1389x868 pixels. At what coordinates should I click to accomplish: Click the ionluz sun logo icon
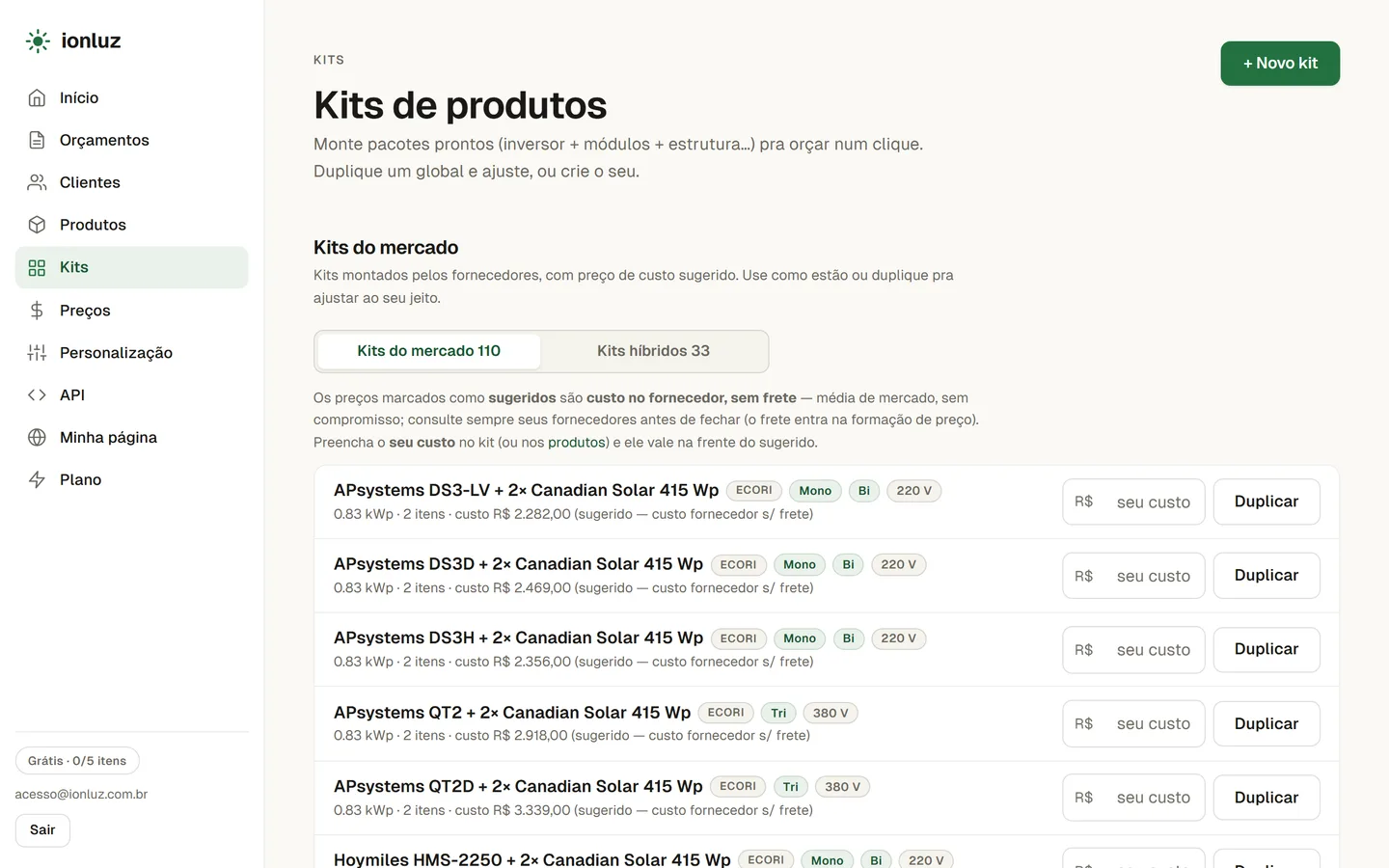click(x=38, y=41)
